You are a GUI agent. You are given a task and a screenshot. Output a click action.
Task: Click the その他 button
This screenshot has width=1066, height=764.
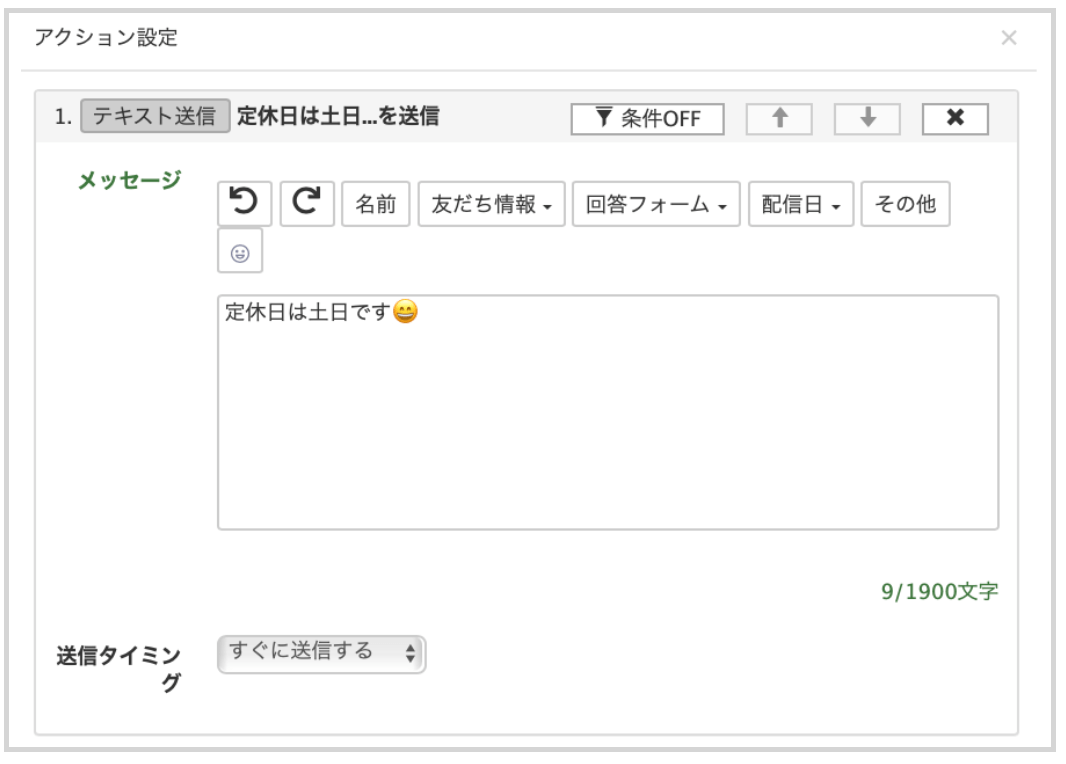click(905, 204)
